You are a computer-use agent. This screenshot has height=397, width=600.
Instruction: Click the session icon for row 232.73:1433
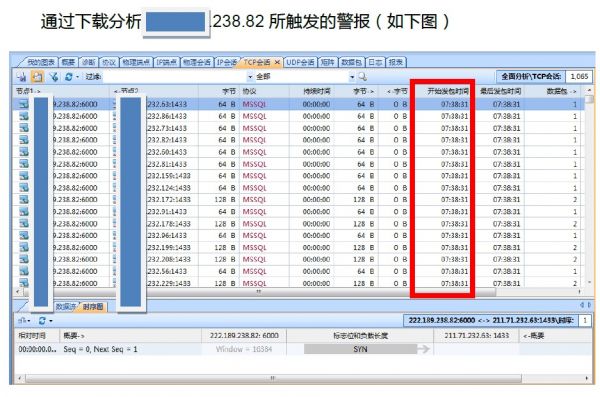[x=24, y=128]
